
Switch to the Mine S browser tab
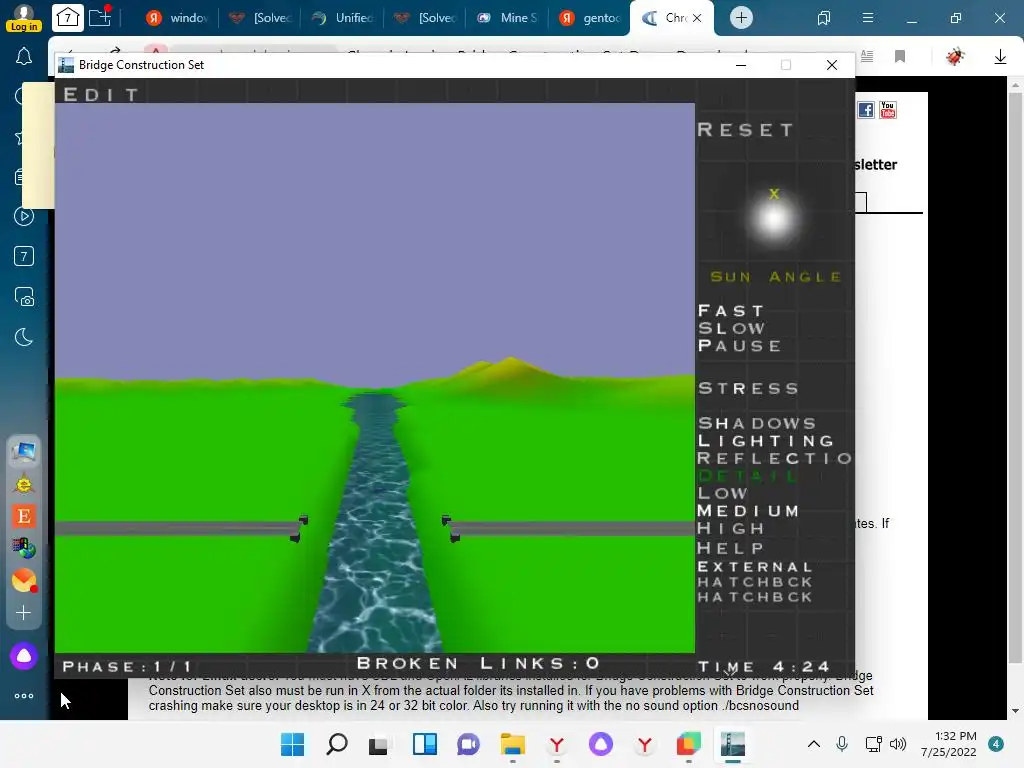pyautogui.click(x=508, y=18)
